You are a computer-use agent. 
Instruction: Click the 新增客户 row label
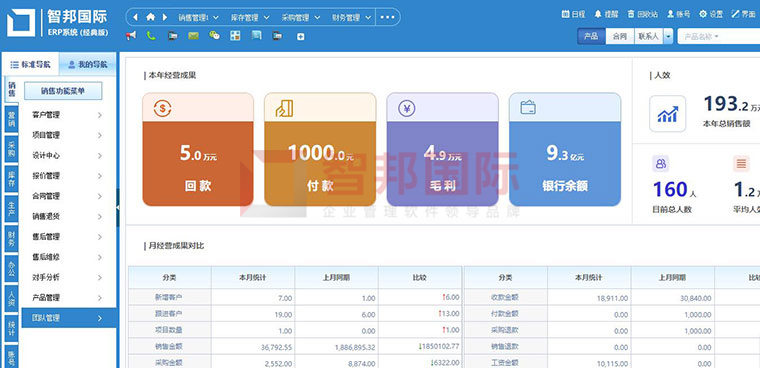click(170, 298)
